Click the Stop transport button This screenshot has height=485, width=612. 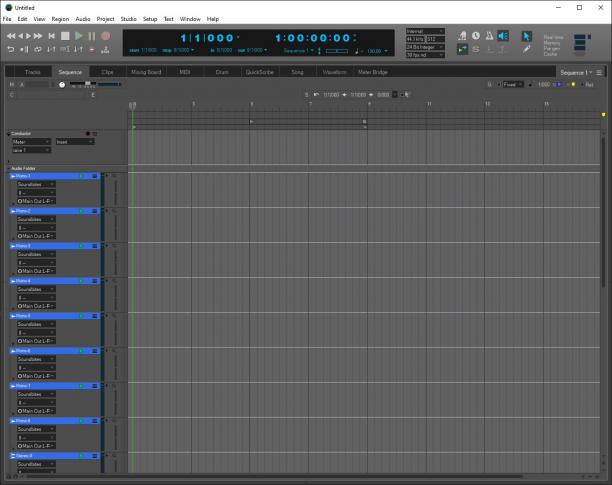pos(65,36)
